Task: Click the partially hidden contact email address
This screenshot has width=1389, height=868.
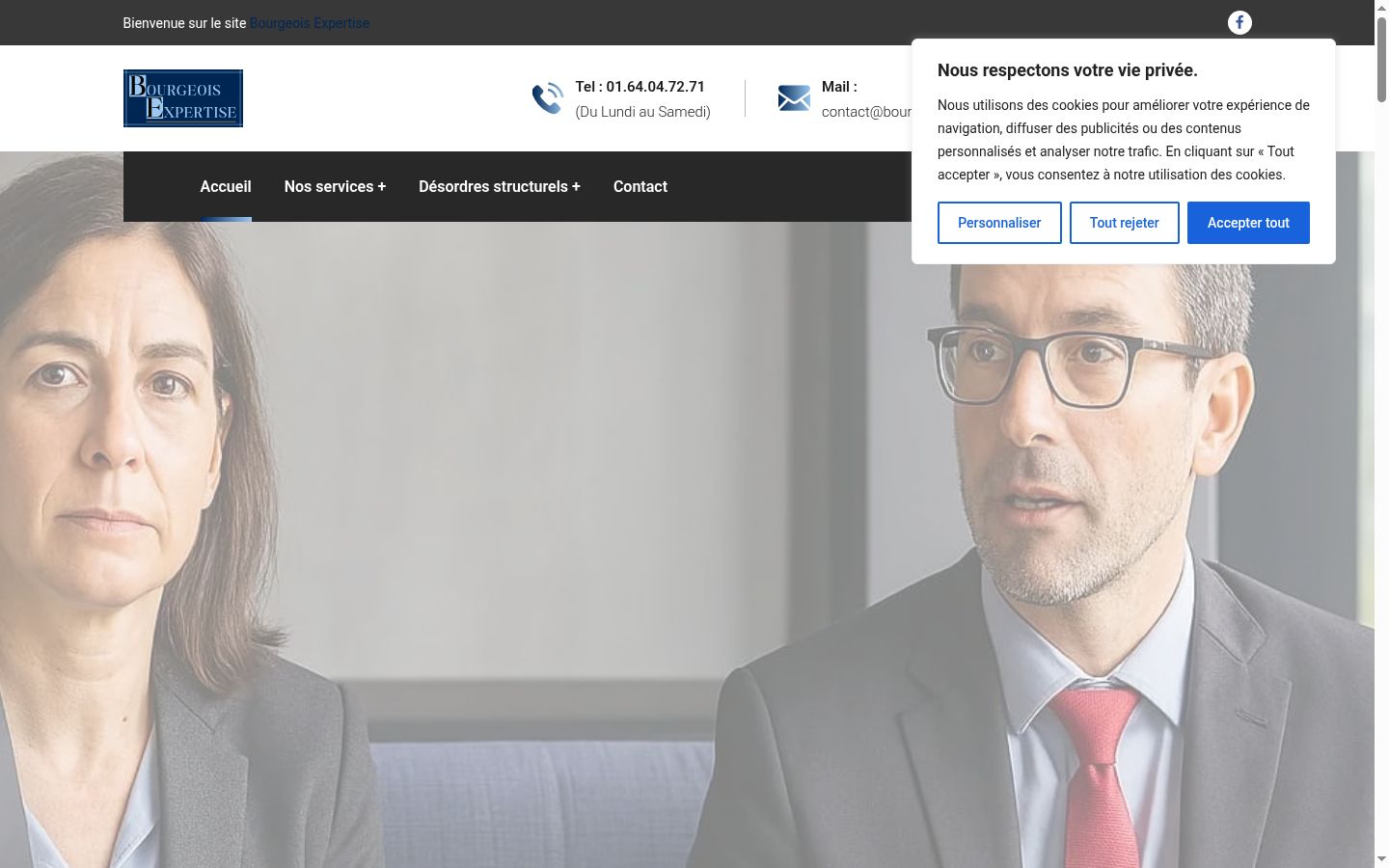Action: tap(866, 112)
